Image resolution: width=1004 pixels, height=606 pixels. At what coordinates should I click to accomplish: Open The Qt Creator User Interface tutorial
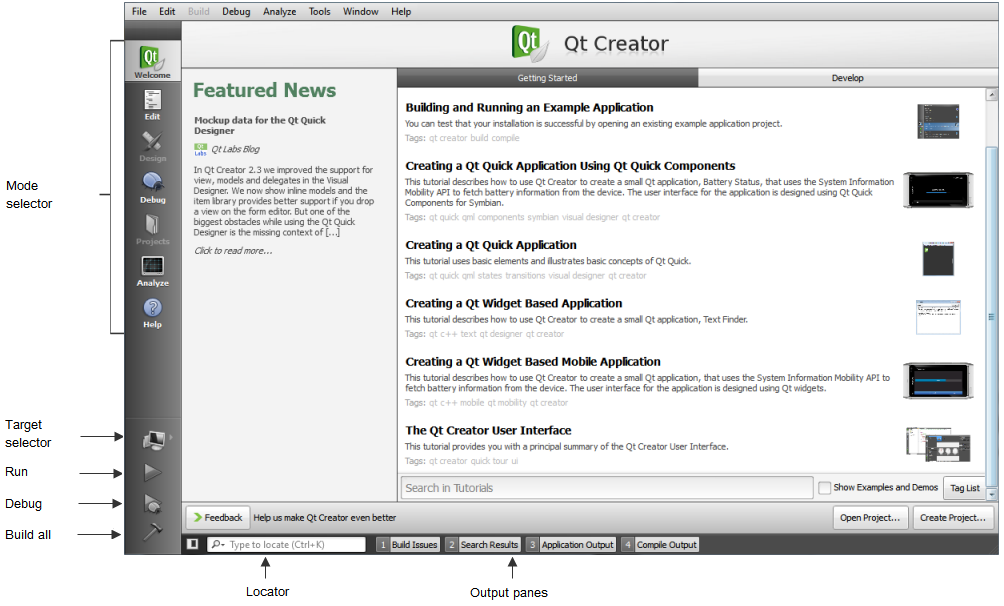(x=488, y=430)
